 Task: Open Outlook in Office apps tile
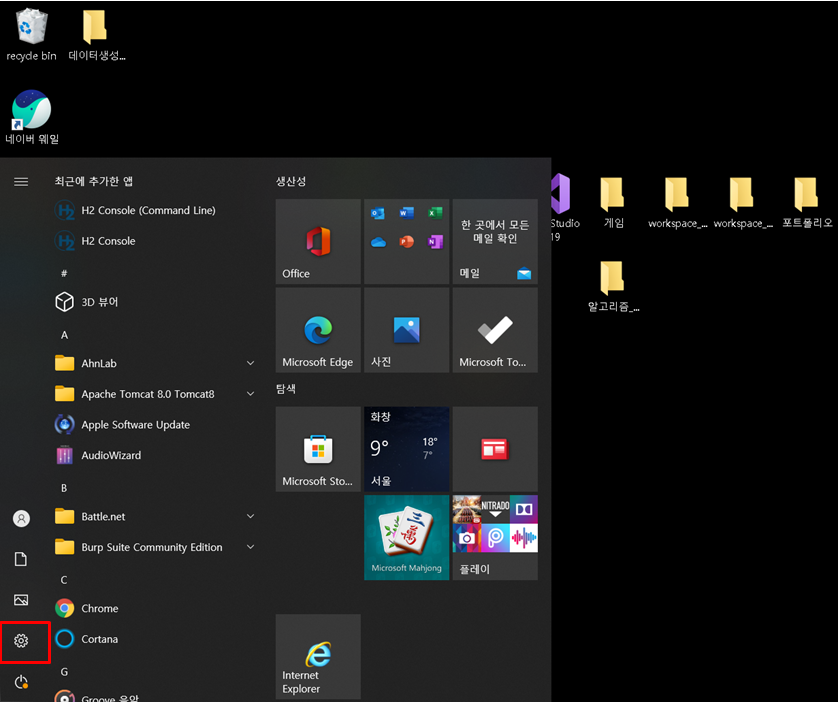coord(378,214)
